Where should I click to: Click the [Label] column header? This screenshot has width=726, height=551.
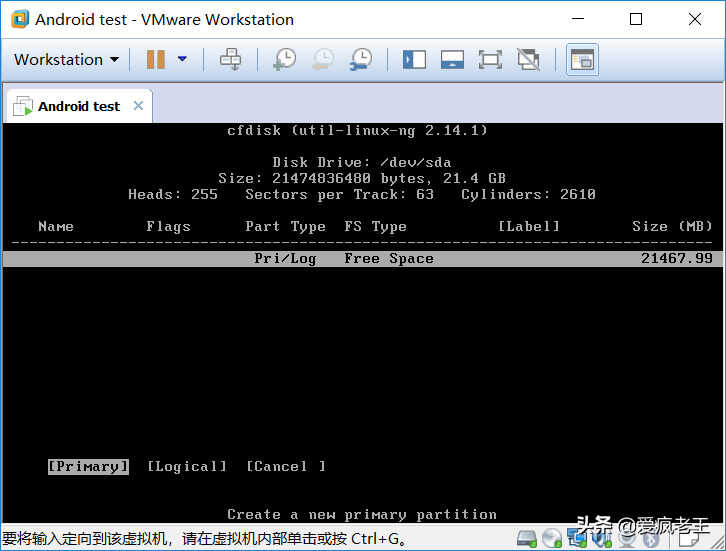pyautogui.click(x=528, y=226)
